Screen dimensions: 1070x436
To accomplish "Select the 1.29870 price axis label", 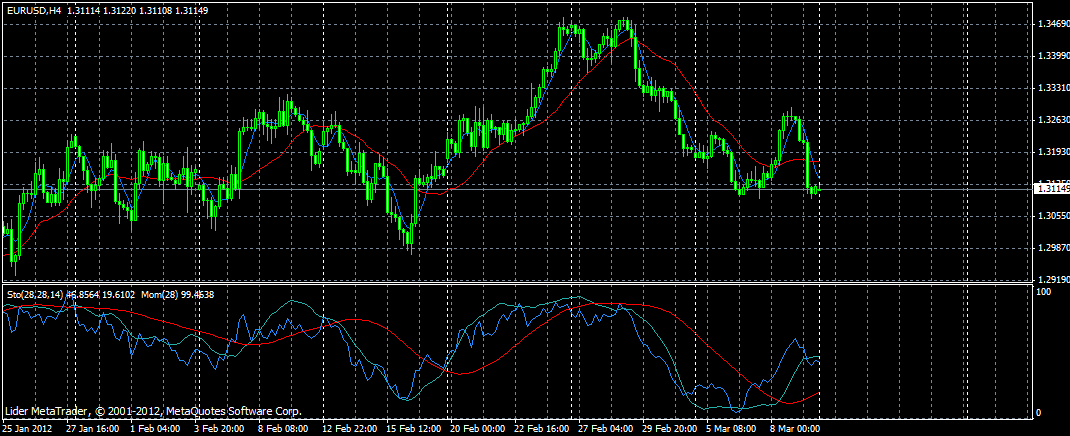I will point(1052,248).
